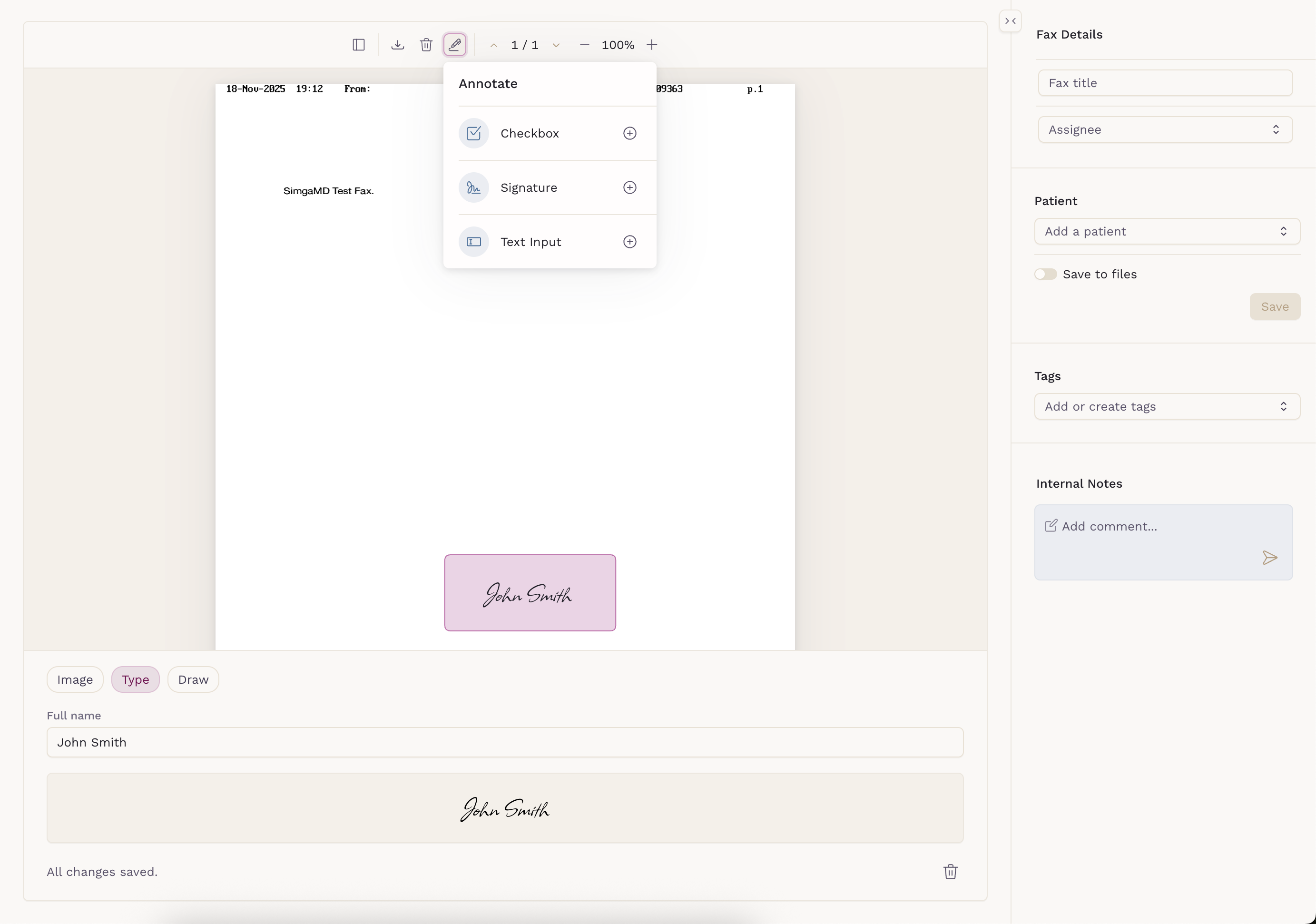Open the Assignee dropdown
Image resolution: width=1316 pixels, height=924 pixels.
tap(1165, 129)
